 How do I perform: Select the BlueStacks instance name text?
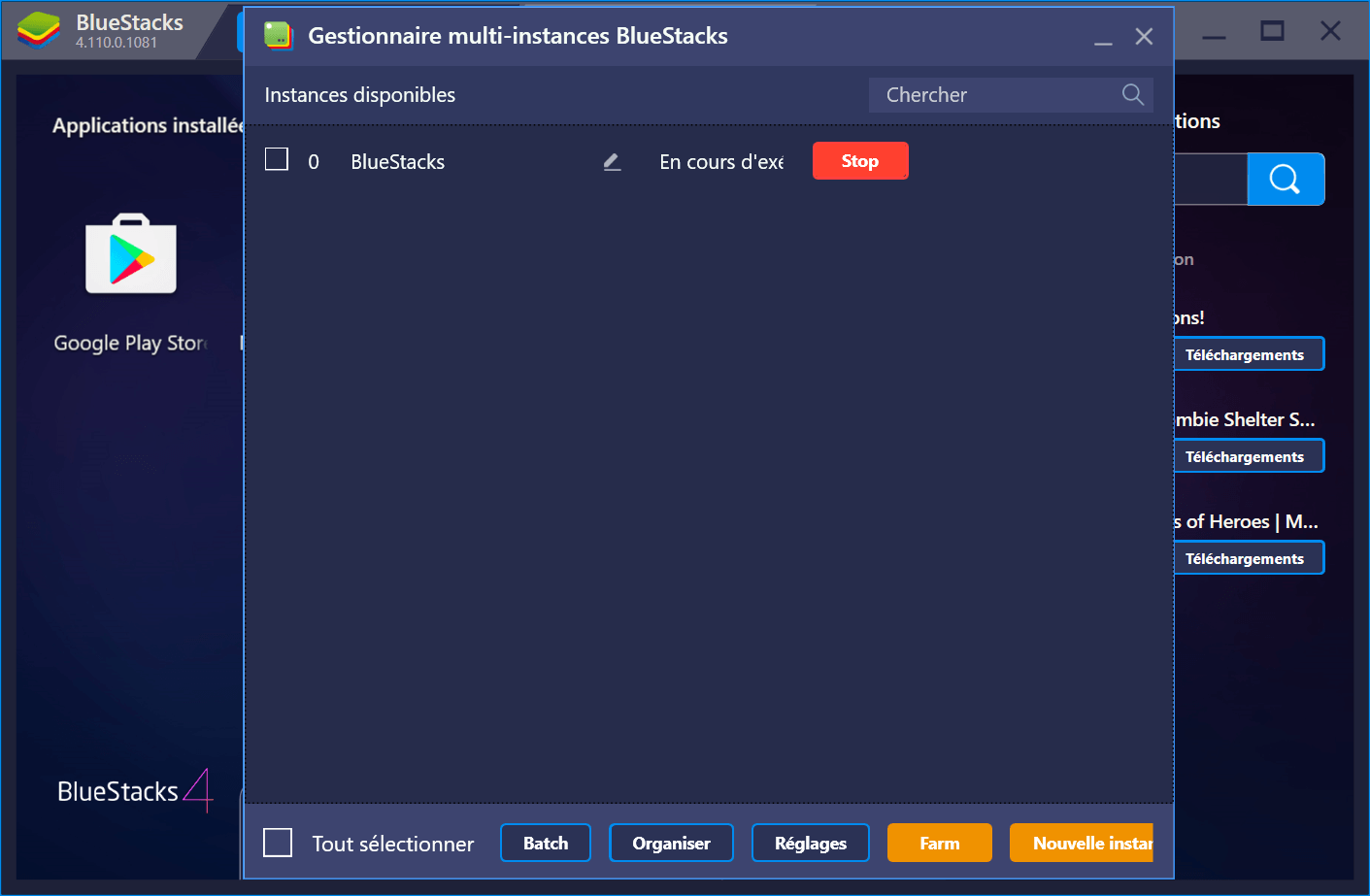[398, 162]
